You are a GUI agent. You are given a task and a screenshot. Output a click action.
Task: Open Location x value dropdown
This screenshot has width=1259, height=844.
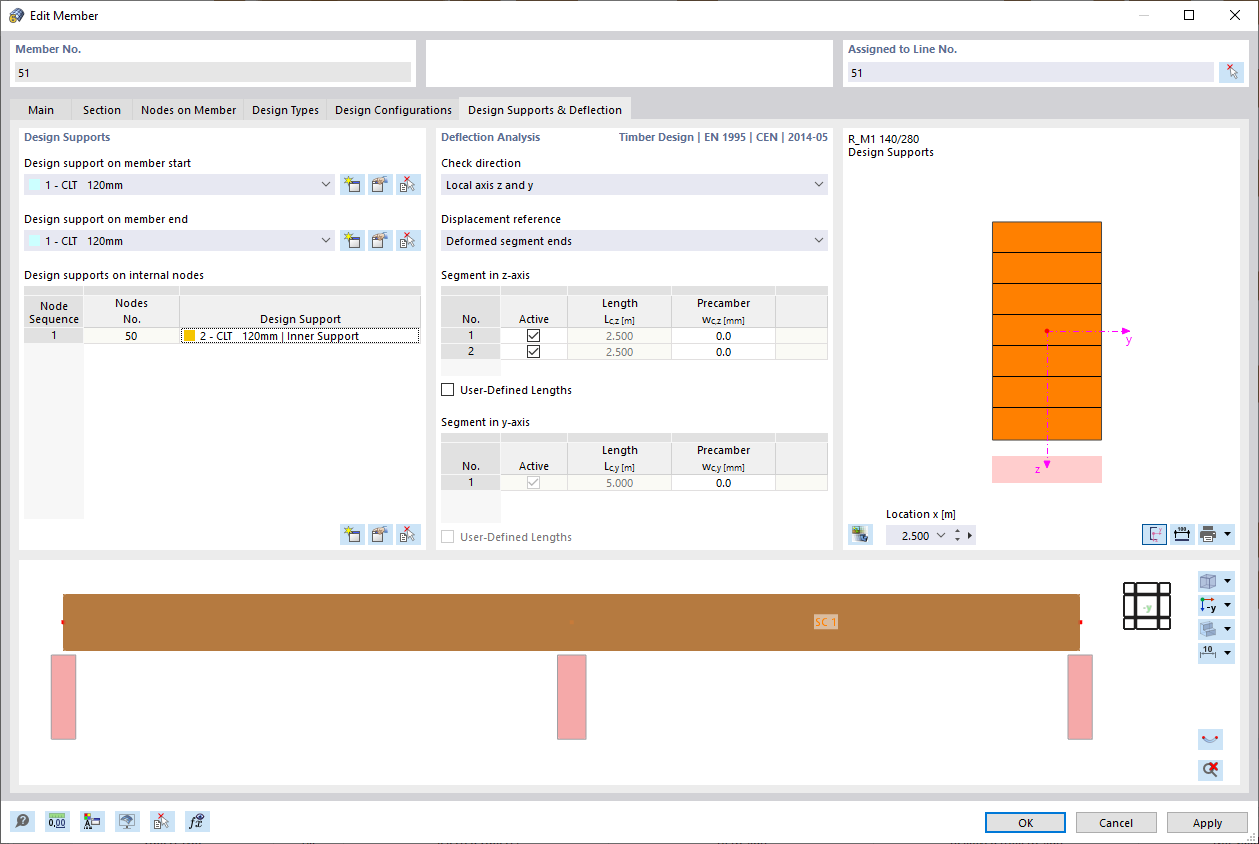point(940,536)
